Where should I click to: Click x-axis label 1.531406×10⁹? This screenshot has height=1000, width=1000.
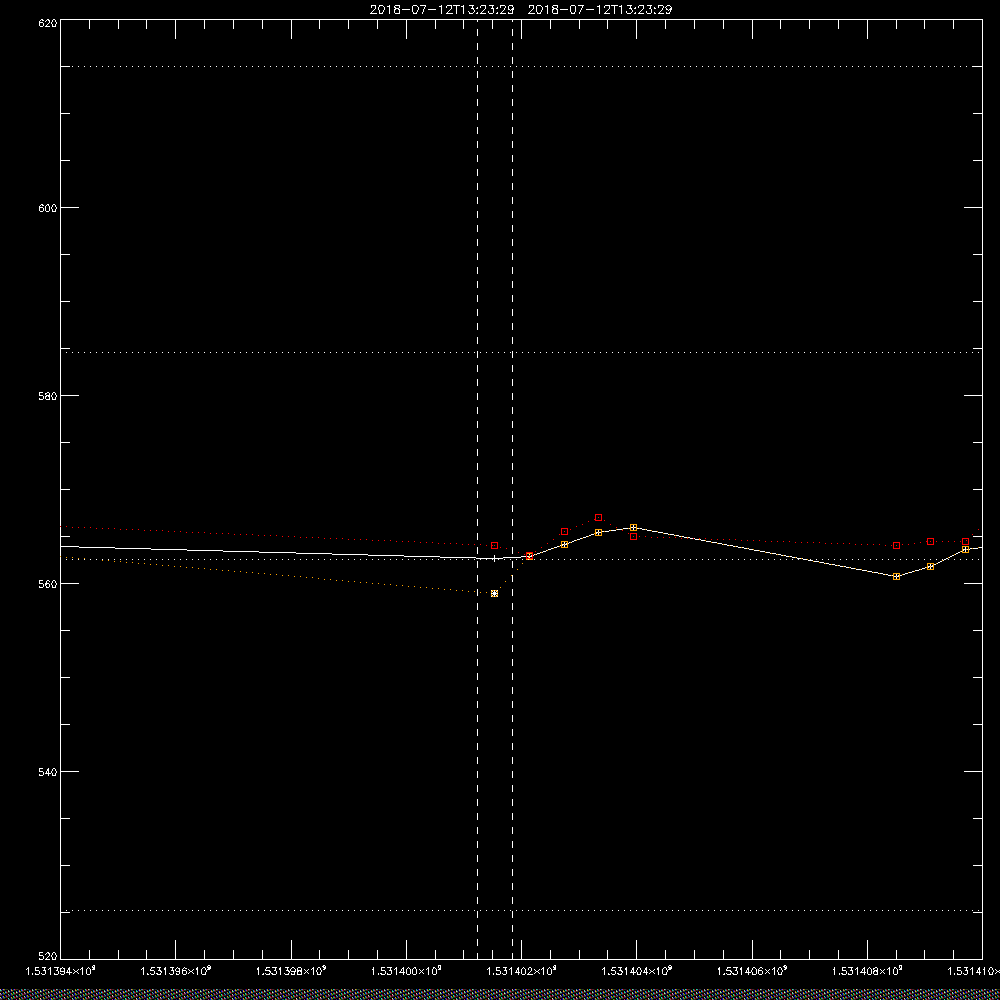752,971
